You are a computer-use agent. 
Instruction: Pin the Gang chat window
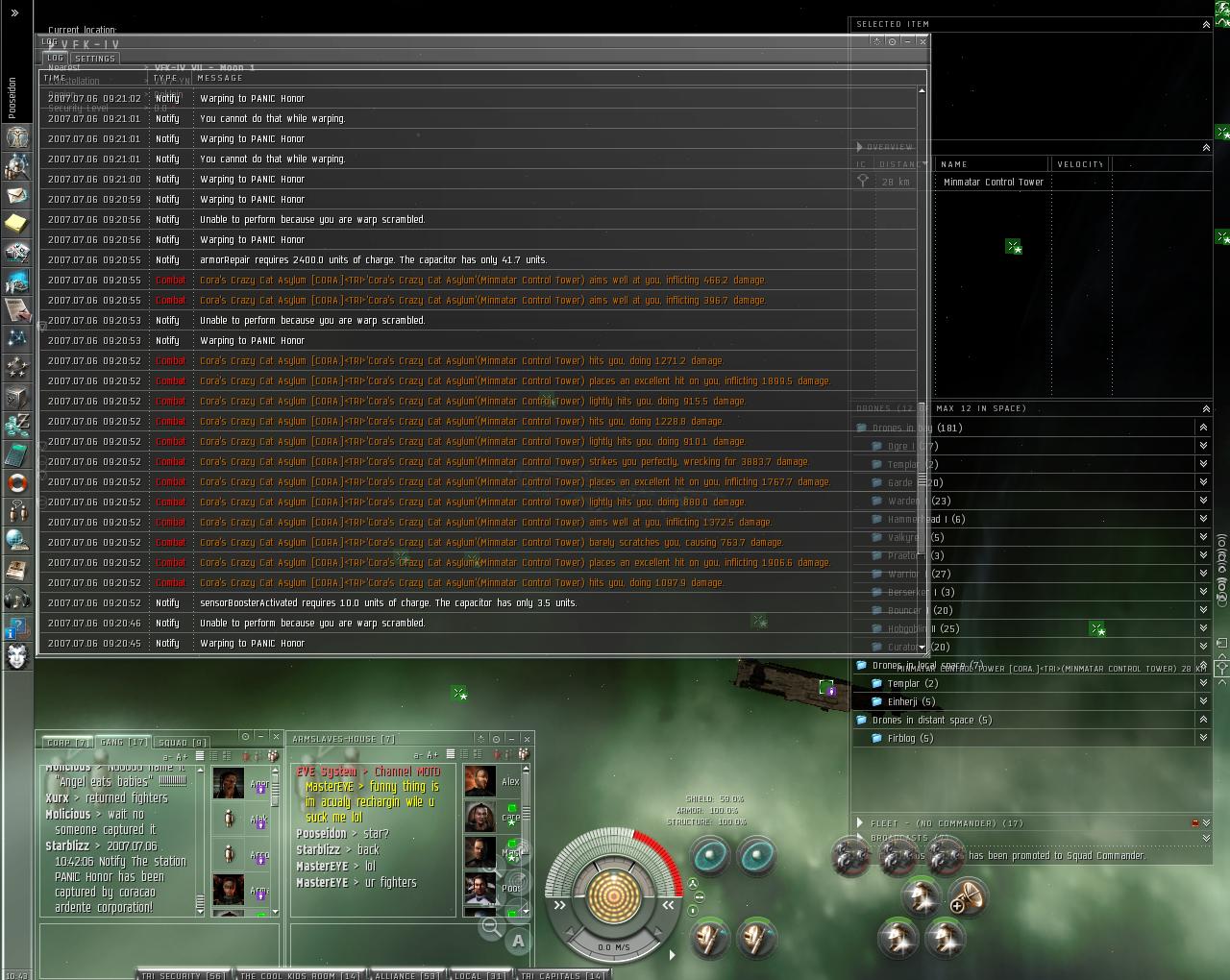coord(245,737)
